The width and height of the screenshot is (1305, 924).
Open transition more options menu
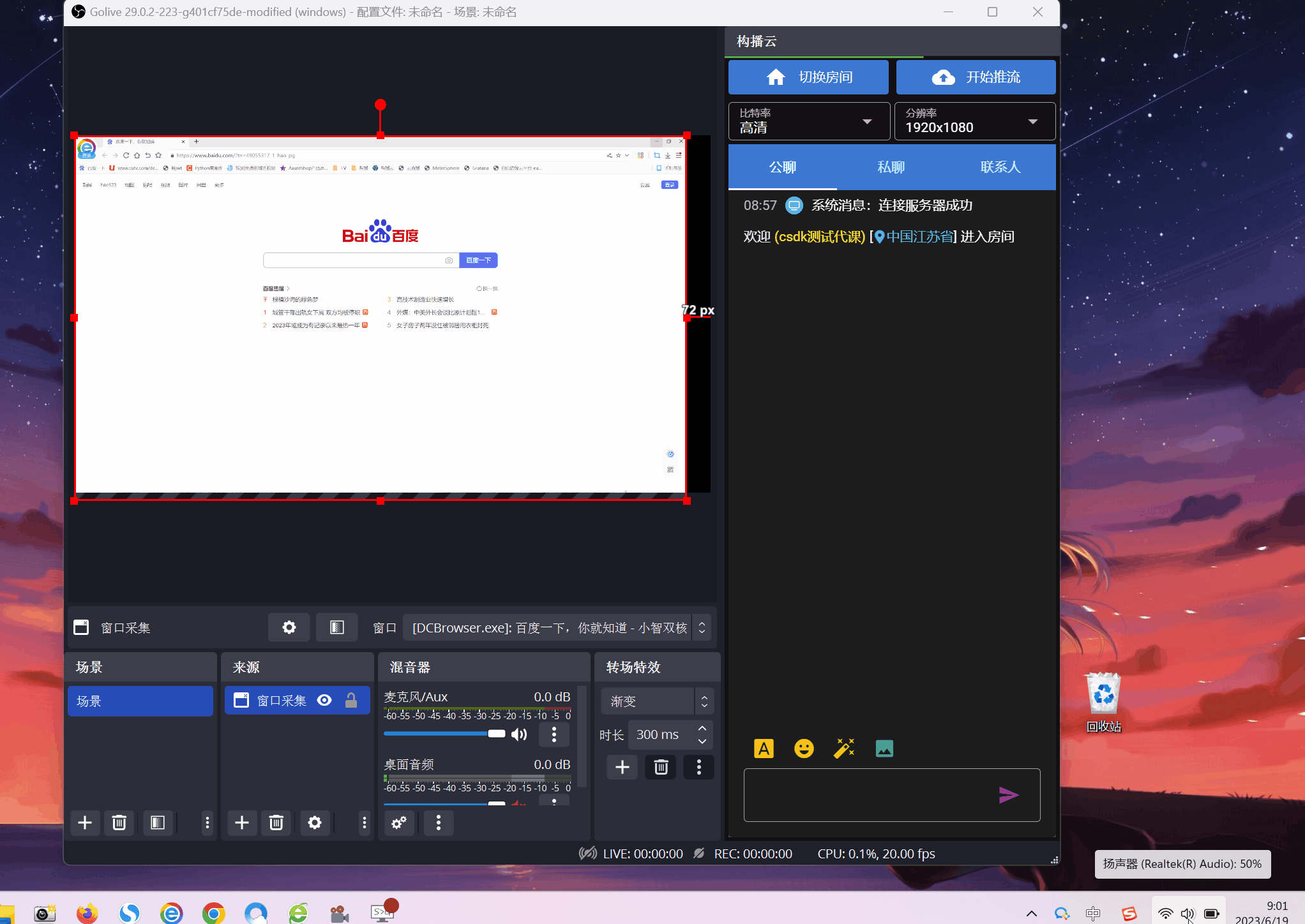[699, 767]
